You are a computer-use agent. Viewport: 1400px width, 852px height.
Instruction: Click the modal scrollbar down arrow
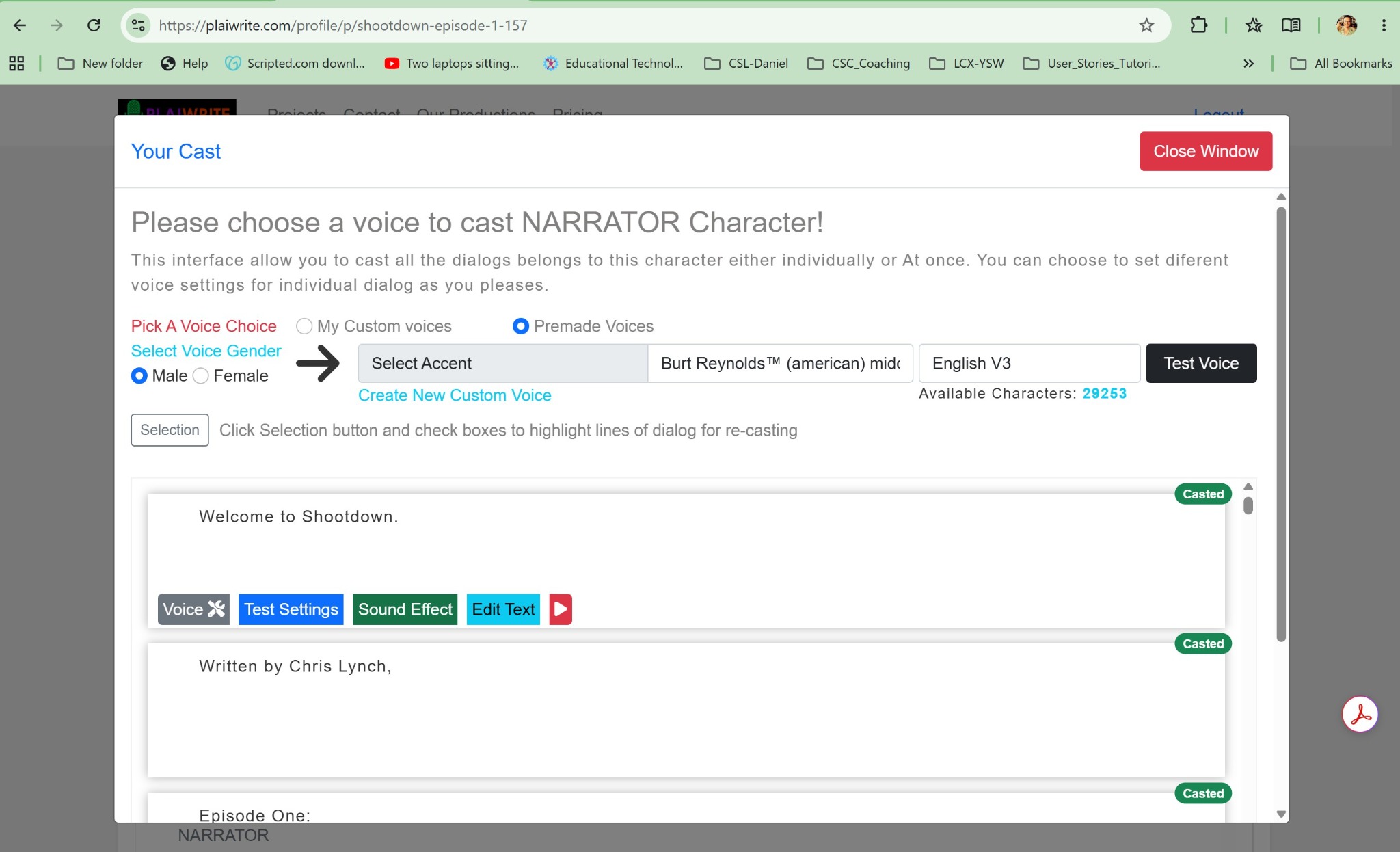[1281, 814]
